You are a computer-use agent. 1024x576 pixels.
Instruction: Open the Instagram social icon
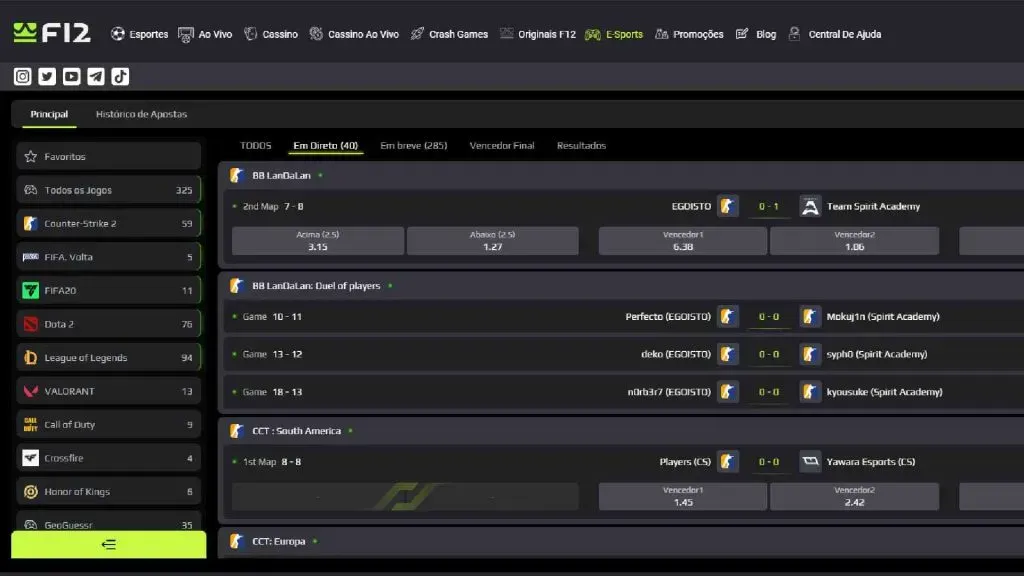(x=21, y=75)
